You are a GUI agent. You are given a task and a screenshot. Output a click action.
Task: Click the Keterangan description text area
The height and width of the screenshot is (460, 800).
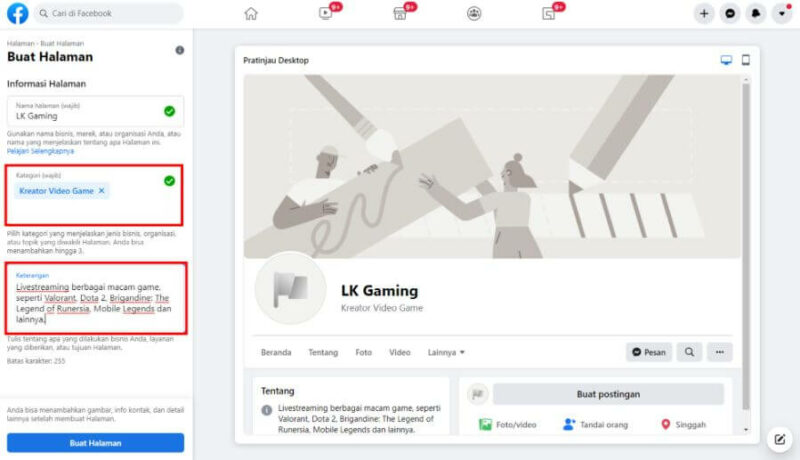pyautogui.click(x=96, y=298)
